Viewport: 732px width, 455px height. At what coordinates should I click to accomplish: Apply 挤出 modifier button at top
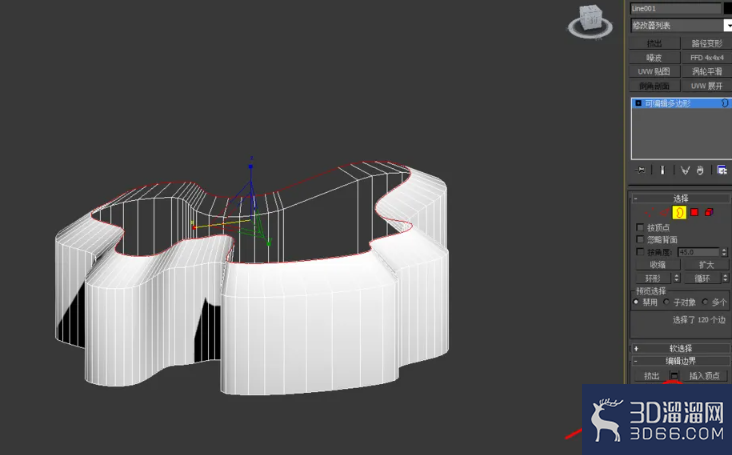655,43
